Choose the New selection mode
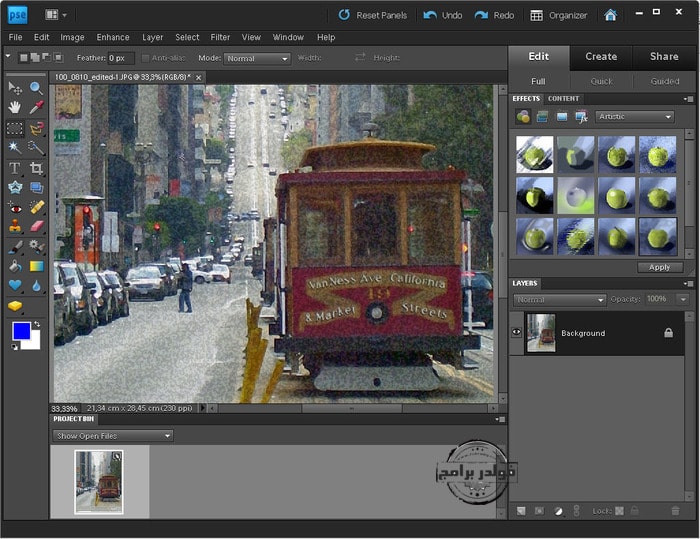The width and height of the screenshot is (700, 539). (24, 58)
